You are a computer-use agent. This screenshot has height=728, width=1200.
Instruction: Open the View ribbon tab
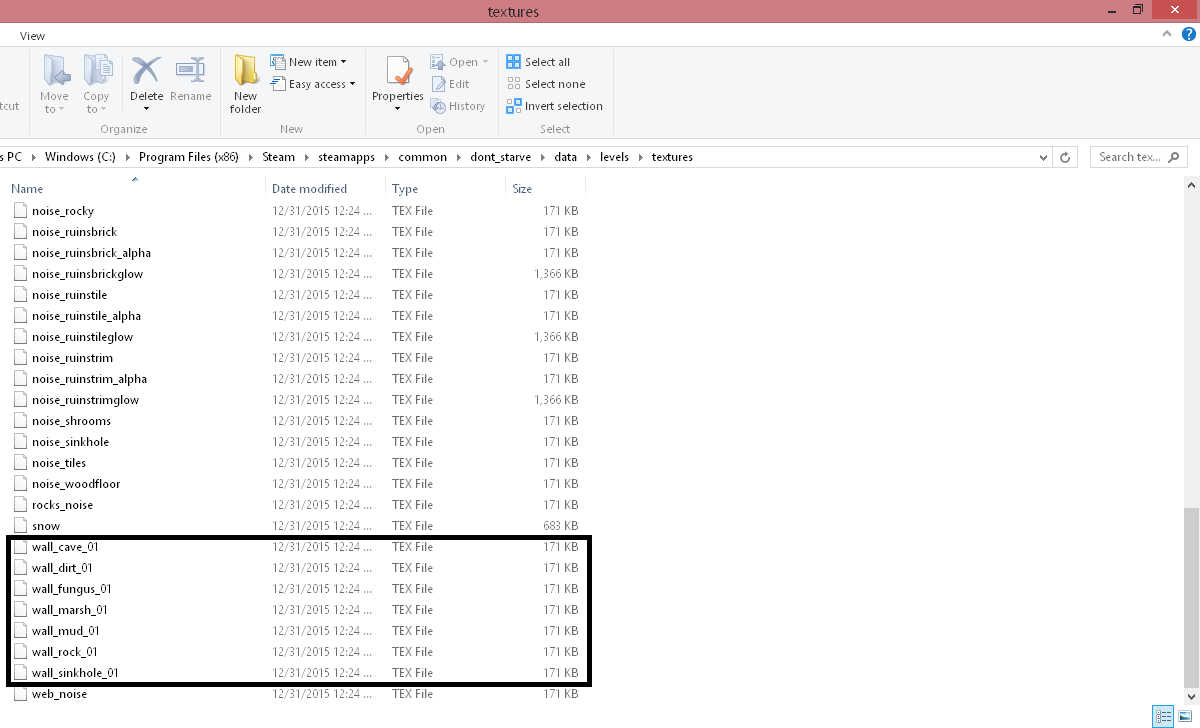tap(32, 36)
